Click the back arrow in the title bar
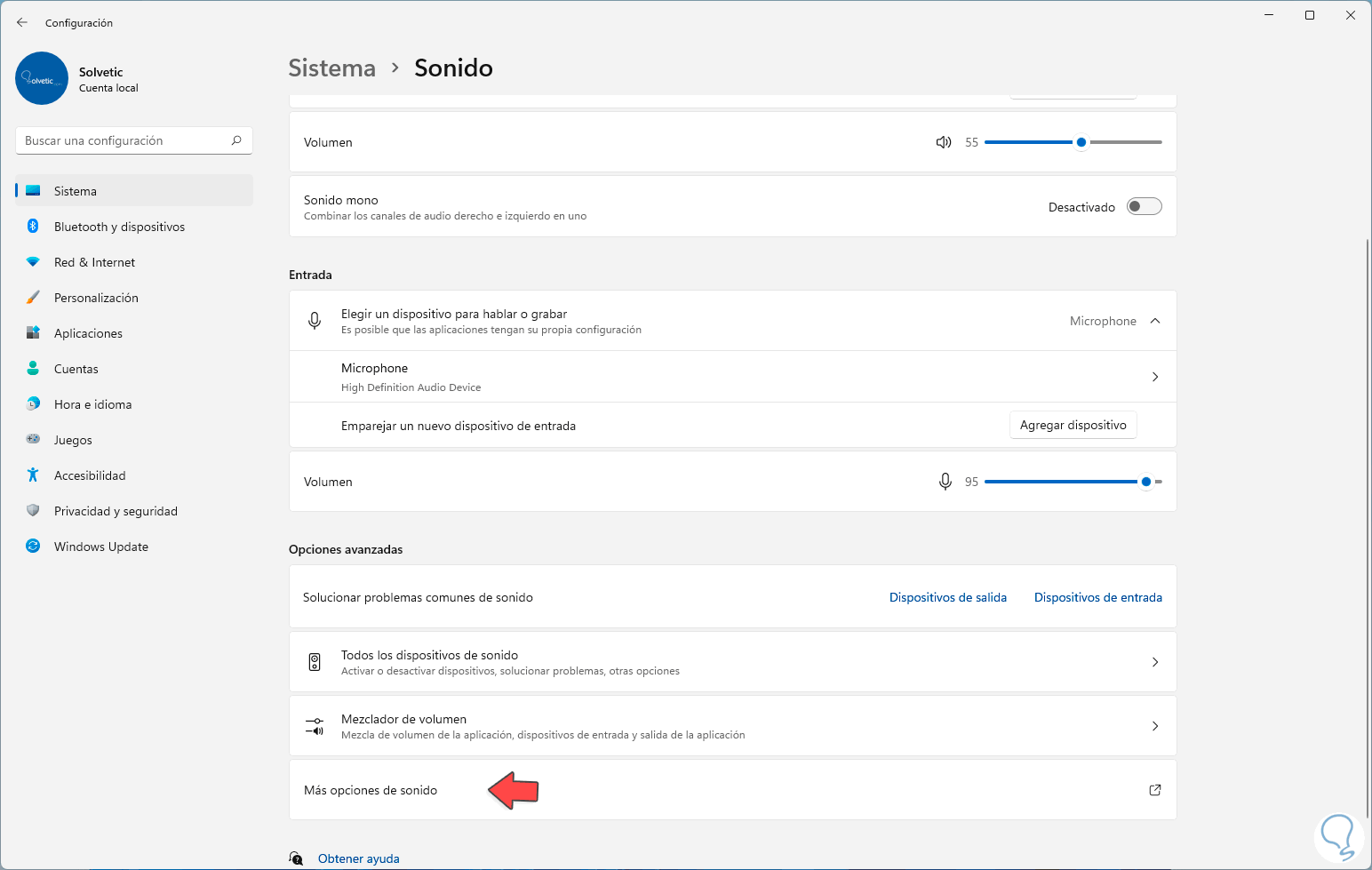This screenshot has width=1372, height=870. click(x=22, y=22)
